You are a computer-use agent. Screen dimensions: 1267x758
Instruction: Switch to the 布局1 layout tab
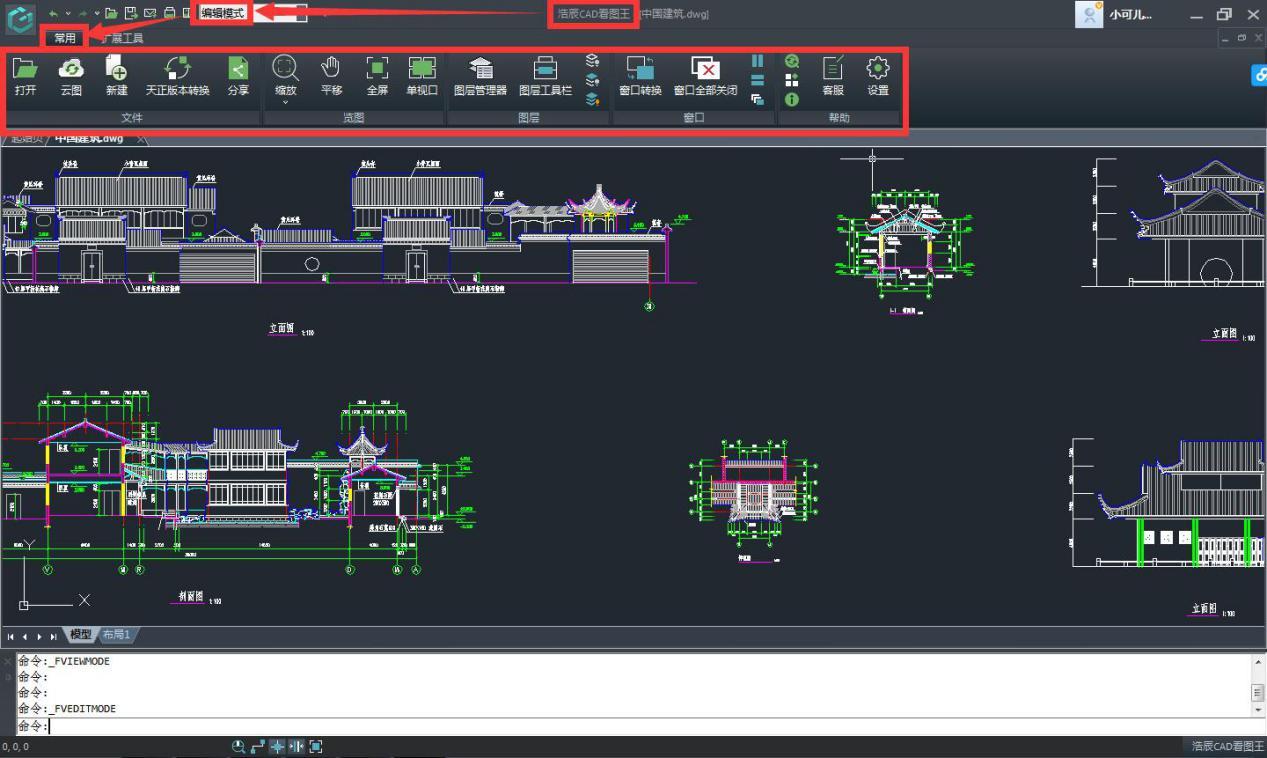click(116, 635)
